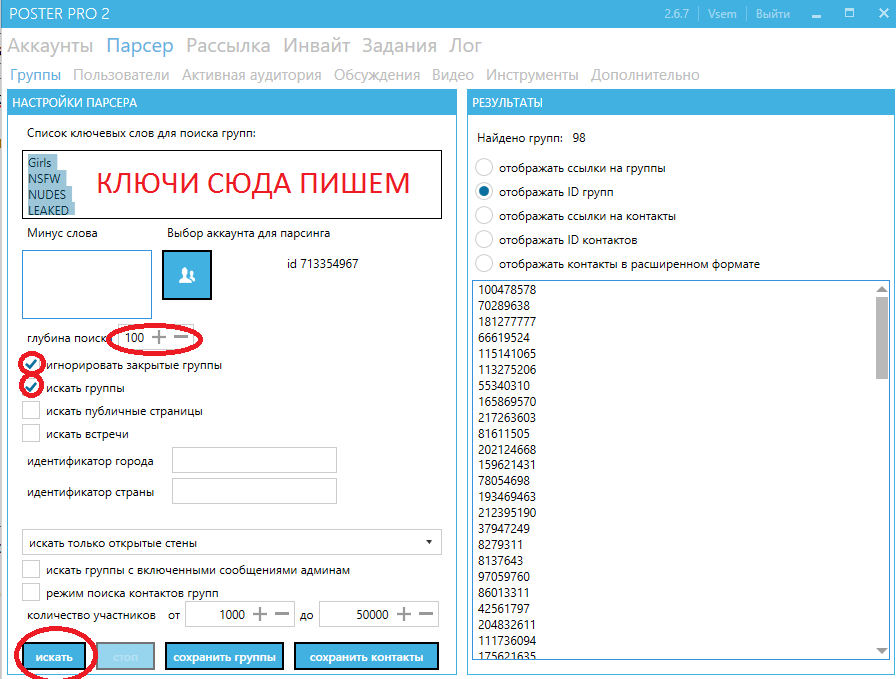Enable 'искать публичные страницы' checkbox
The height and width of the screenshot is (679, 896).
[x=31, y=410]
